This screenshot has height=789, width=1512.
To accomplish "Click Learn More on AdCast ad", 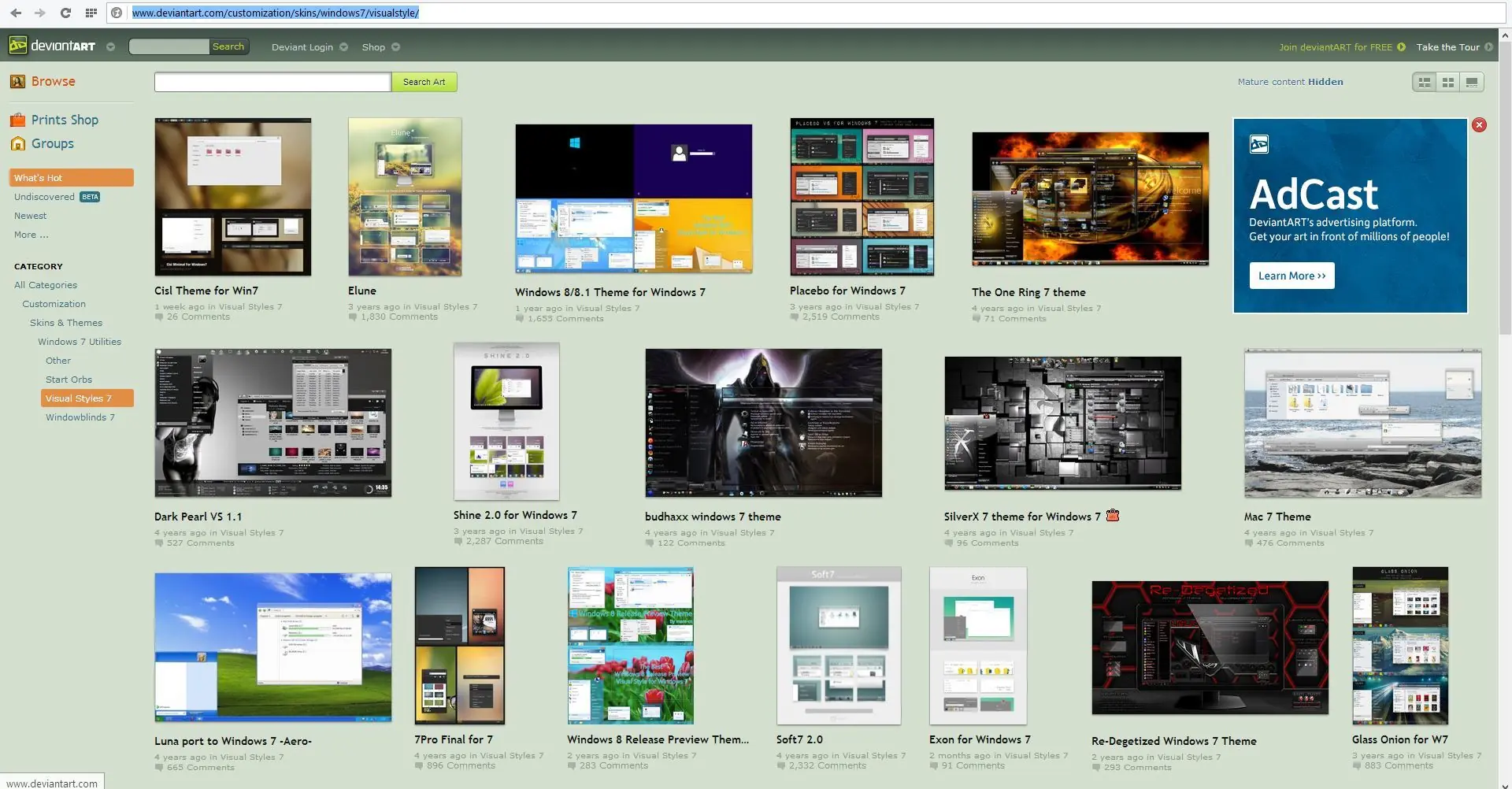I will tap(1291, 276).
